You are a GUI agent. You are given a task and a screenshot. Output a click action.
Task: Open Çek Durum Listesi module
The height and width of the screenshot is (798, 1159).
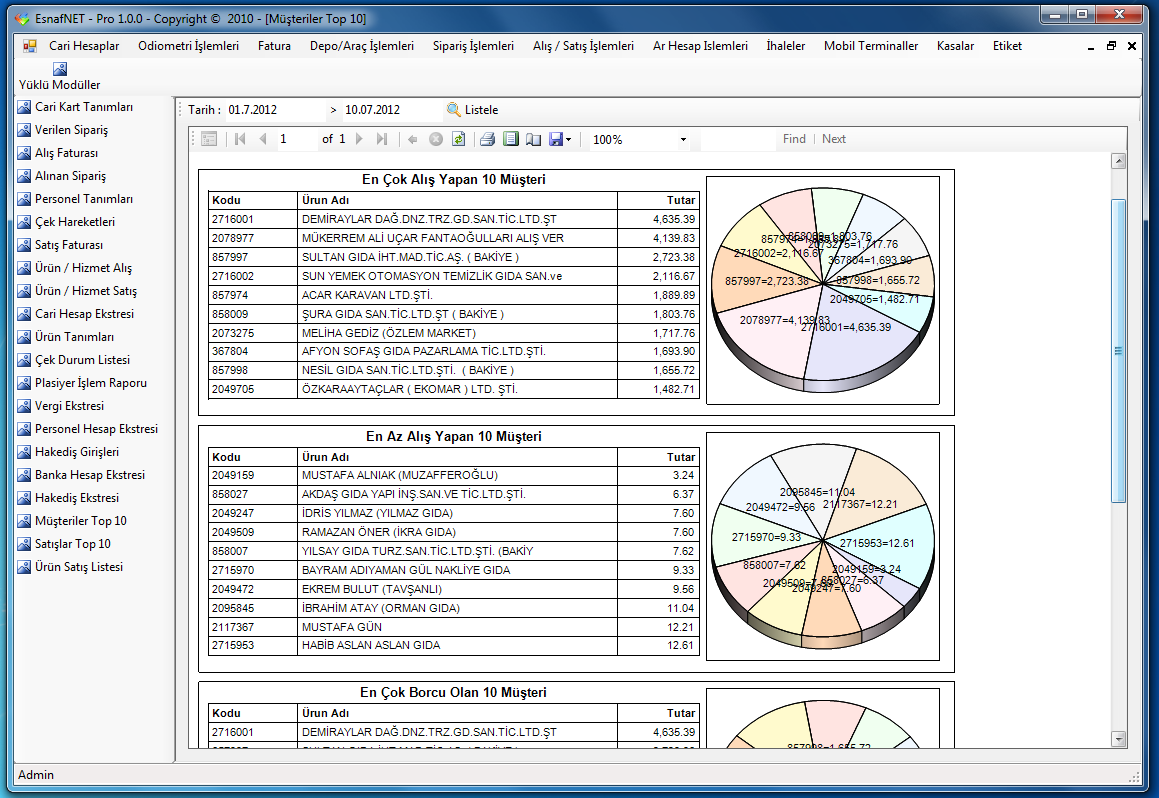click(74, 360)
